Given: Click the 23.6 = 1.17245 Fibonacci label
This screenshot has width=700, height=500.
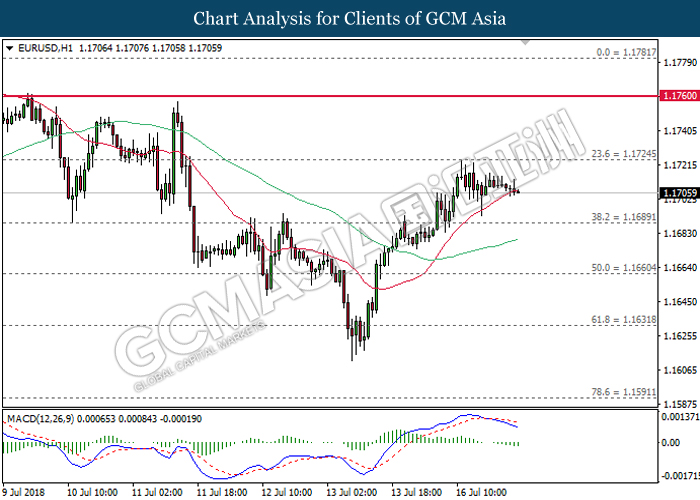Looking at the screenshot, I should (x=624, y=154).
